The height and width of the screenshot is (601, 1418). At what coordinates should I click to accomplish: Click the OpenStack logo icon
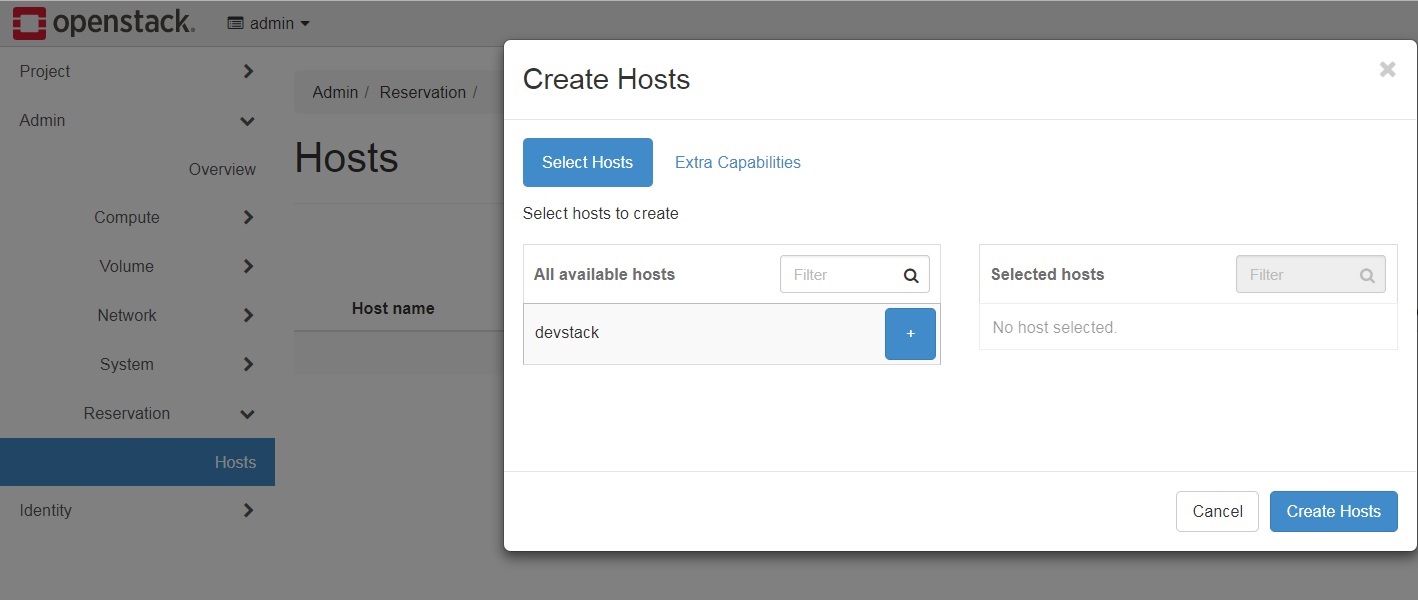click(x=29, y=23)
